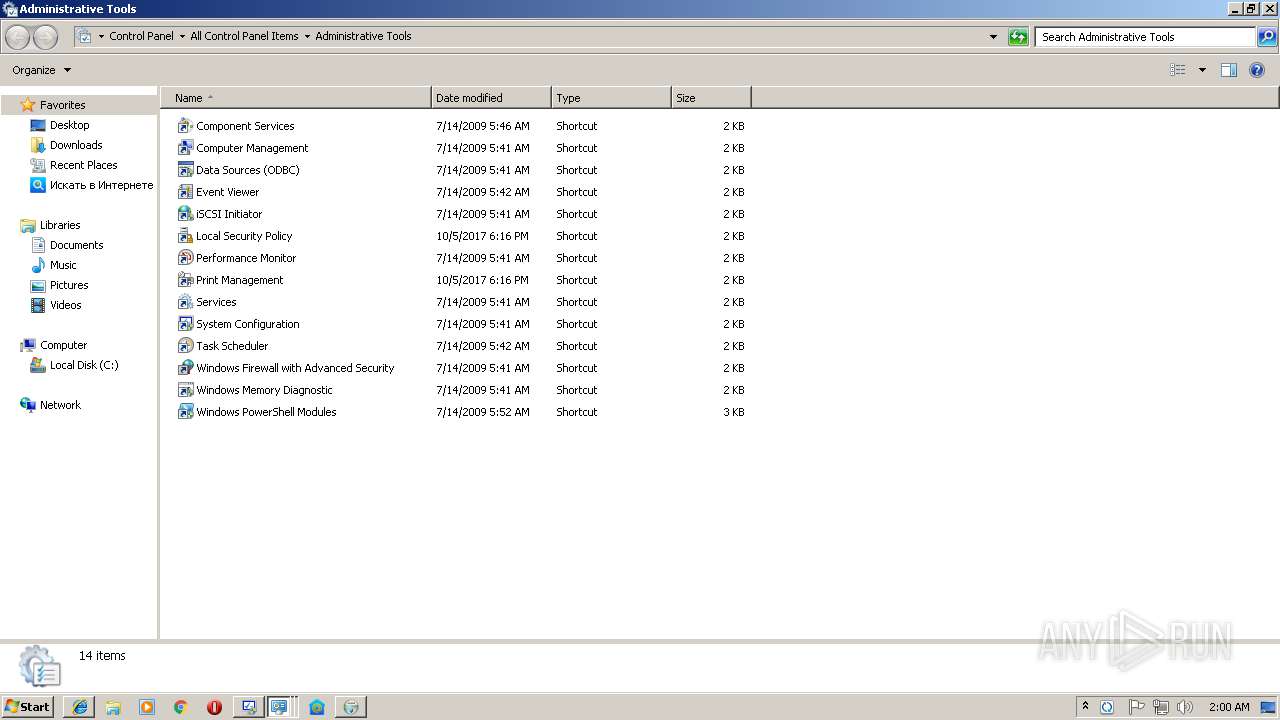The height and width of the screenshot is (720, 1280).
Task: Select the Windows Memory Diagnostic icon
Action: point(185,390)
